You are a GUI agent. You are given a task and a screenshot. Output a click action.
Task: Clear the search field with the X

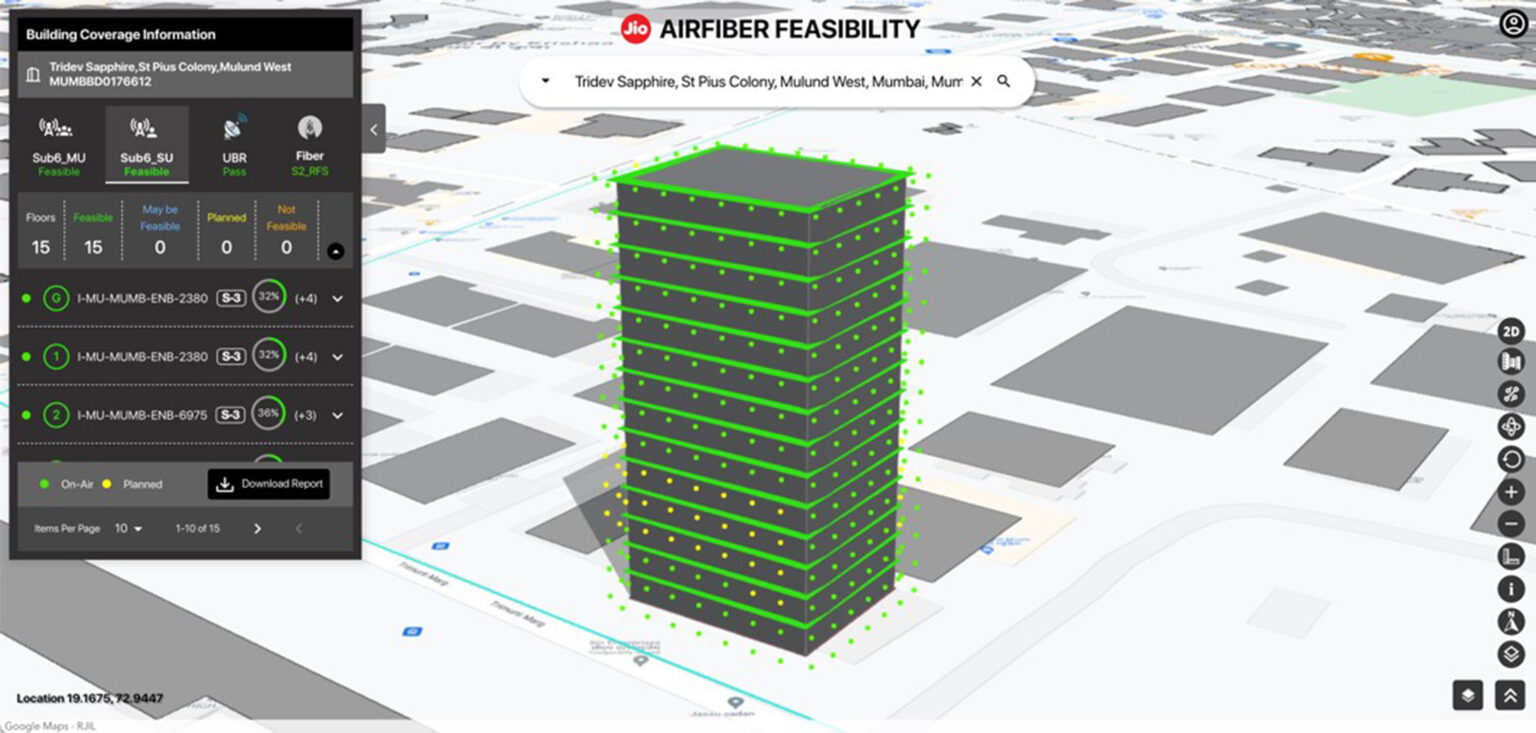pos(976,81)
